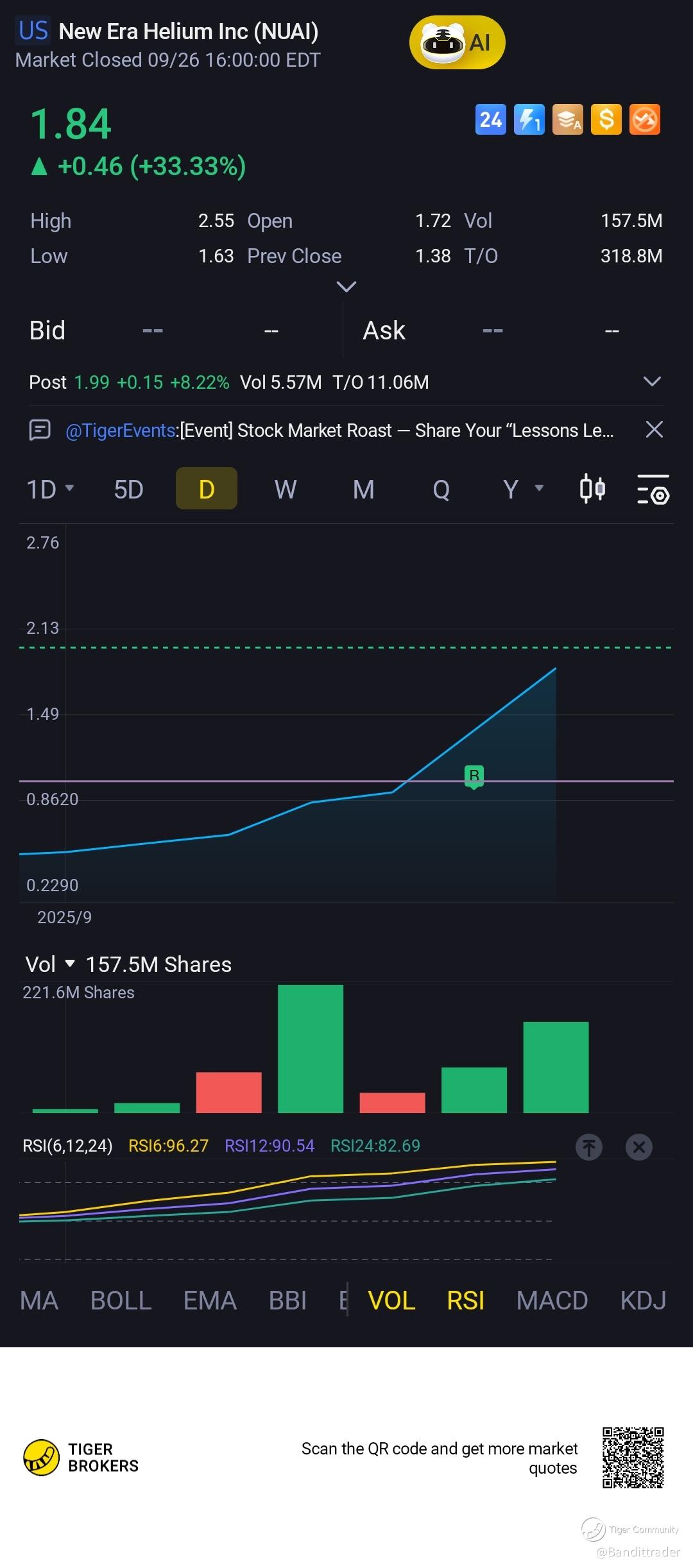
Task: Open the AI assistant mascot button
Action: click(457, 43)
